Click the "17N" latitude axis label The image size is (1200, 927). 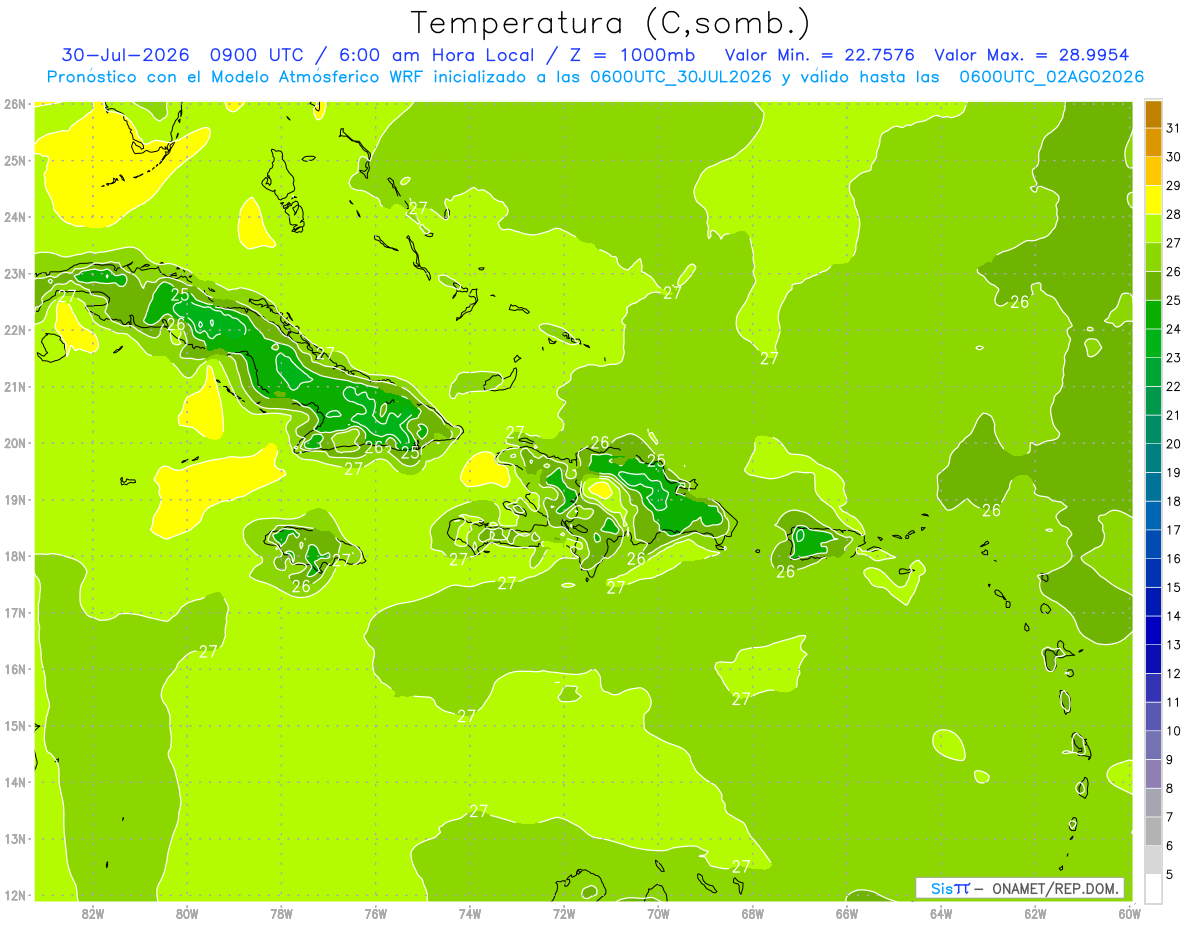pyautogui.click(x=14, y=613)
